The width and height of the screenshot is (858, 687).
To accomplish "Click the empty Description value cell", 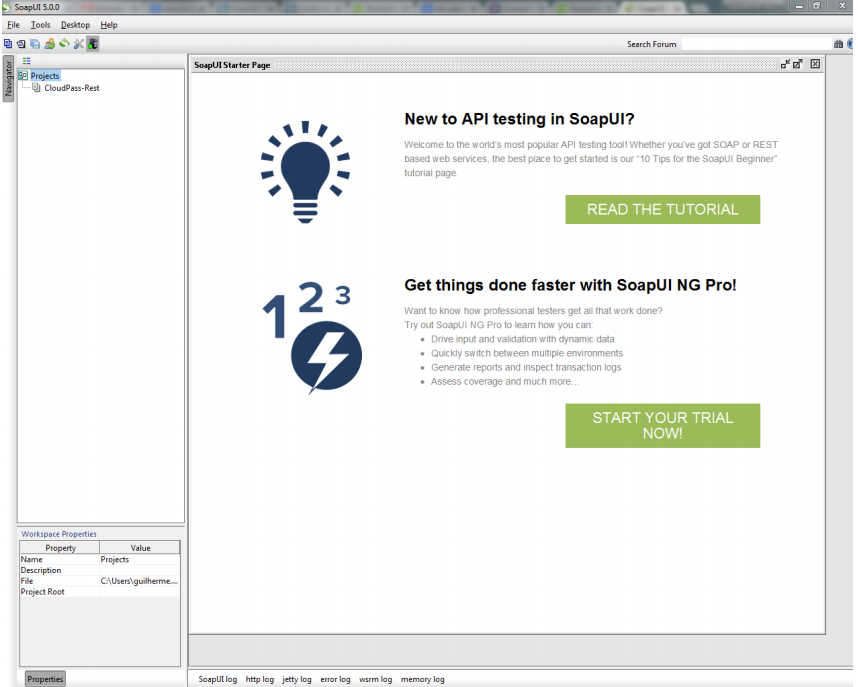I will (140, 570).
